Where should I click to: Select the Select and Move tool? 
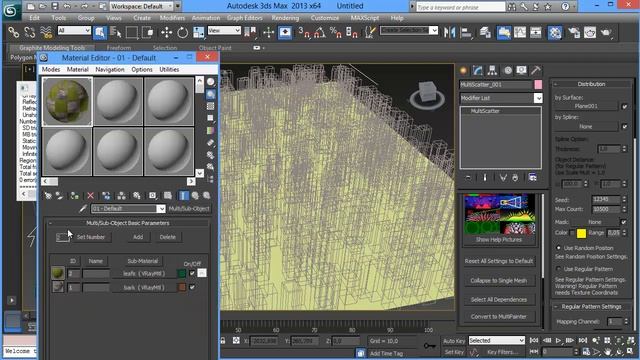click(x=167, y=32)
